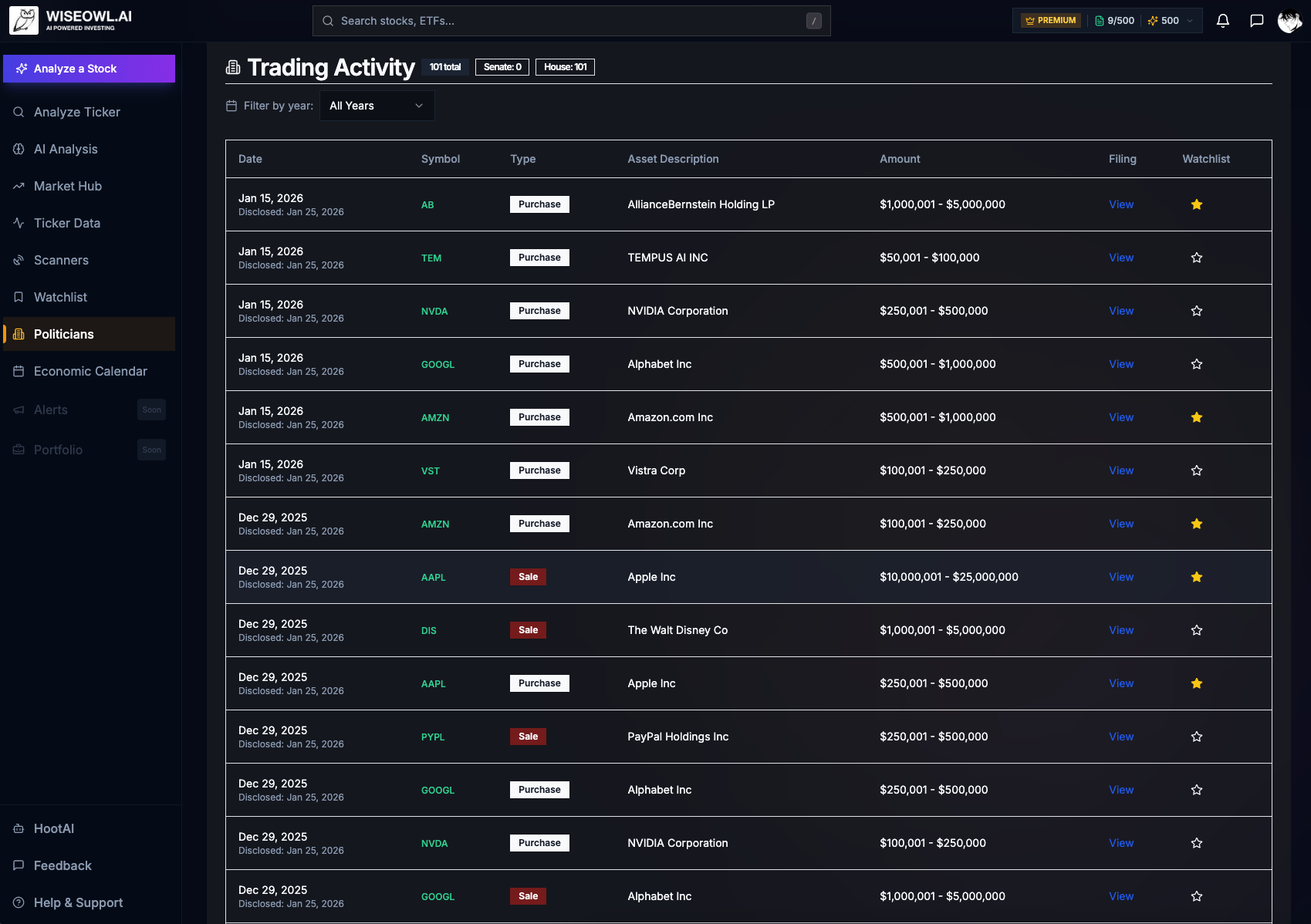
Task: Open the All Years filter dropdown
Action: click(x=377, y=106)
